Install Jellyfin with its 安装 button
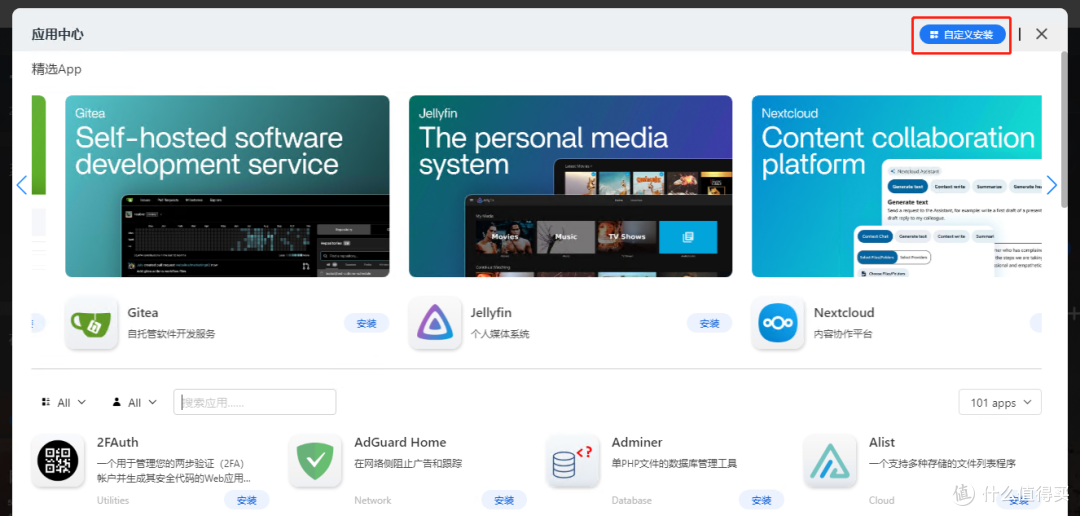Image resolution: width=1080 pixels, height=516 pixels. click(x=709, y=323)
